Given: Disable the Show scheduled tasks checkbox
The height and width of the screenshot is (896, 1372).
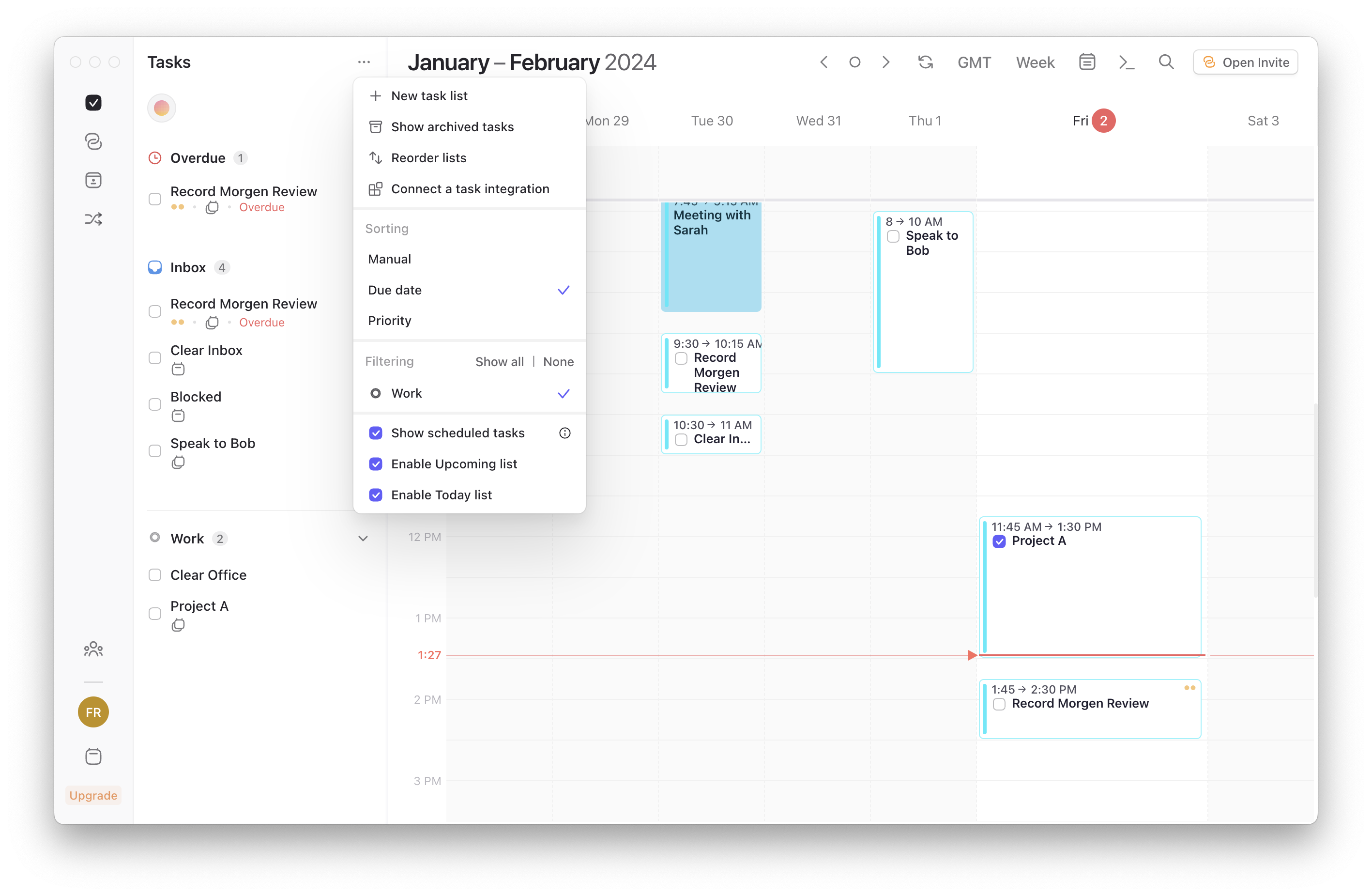Looking at the screenshot, I should click(x=376, y=433).
